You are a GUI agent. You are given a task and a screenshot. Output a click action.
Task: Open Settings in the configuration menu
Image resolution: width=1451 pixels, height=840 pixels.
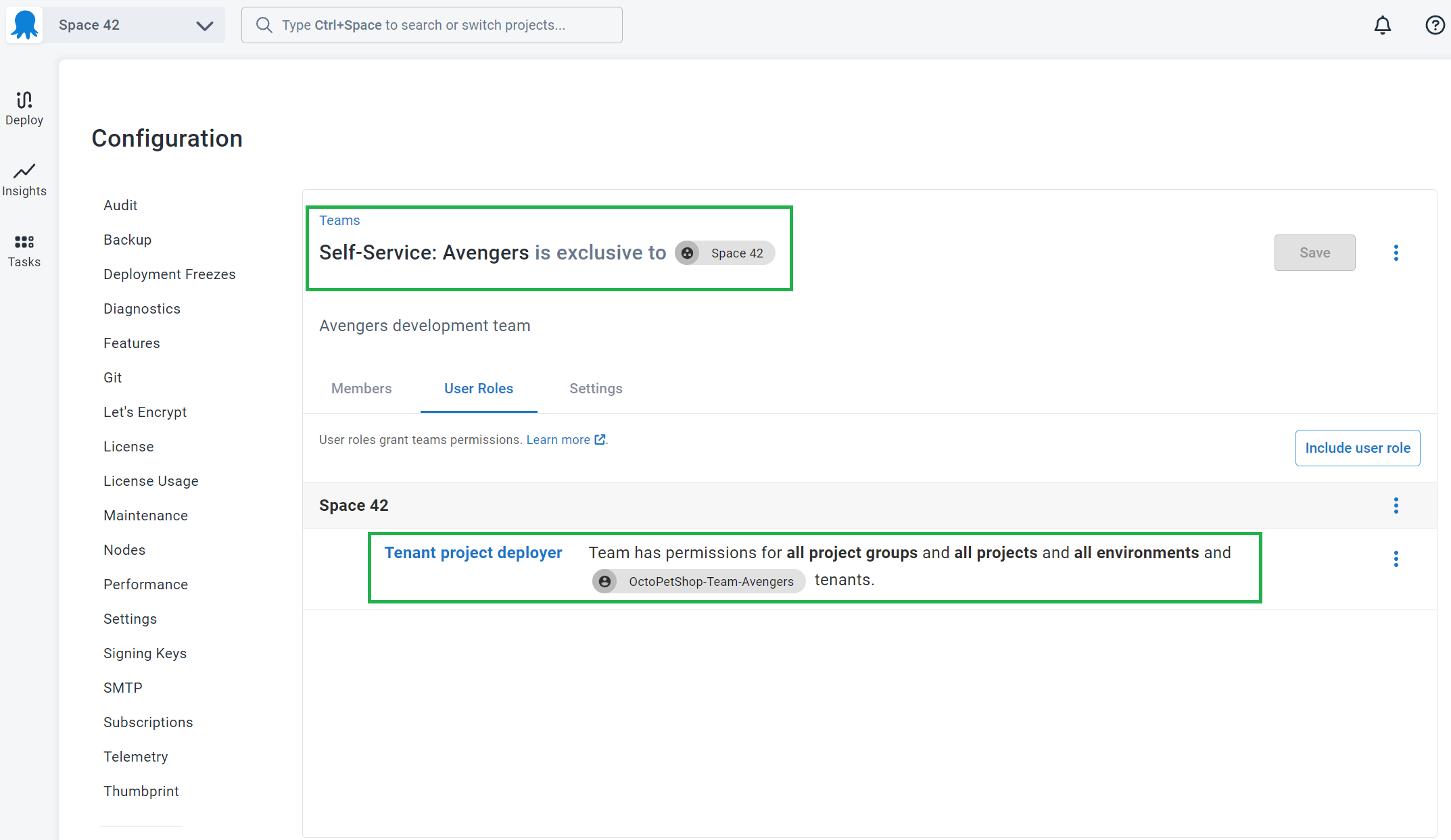[x=130, y=619]
